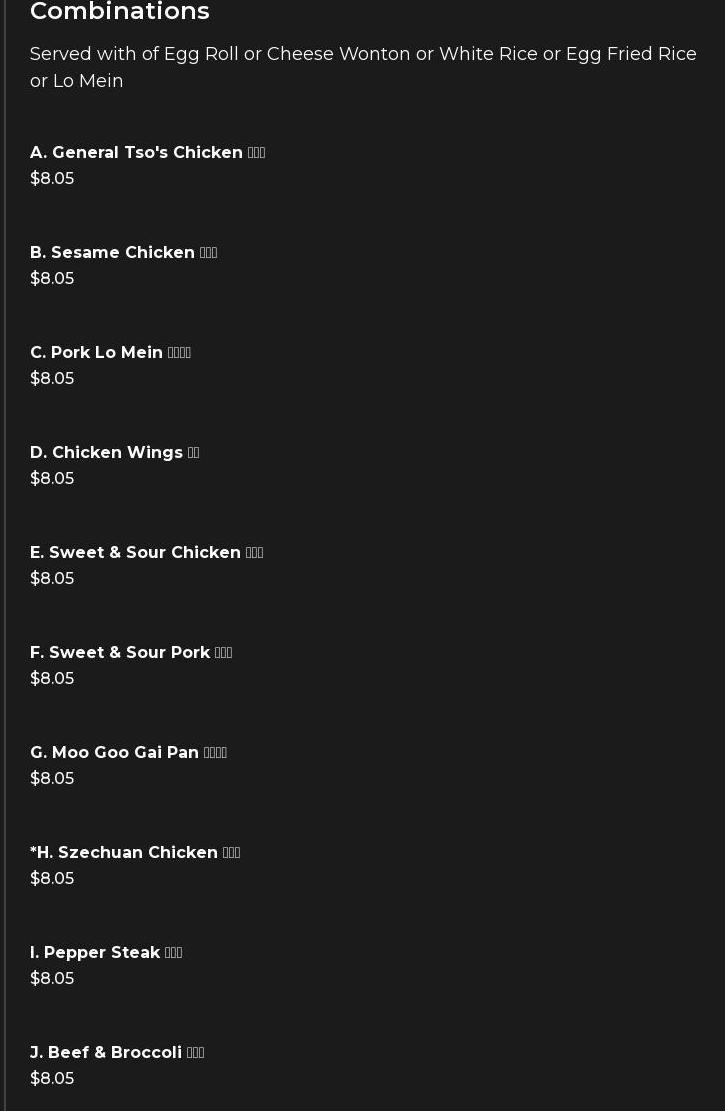
Task: Choose C. Pork Lo Mein combination
Action: click(x=111, y=352)
